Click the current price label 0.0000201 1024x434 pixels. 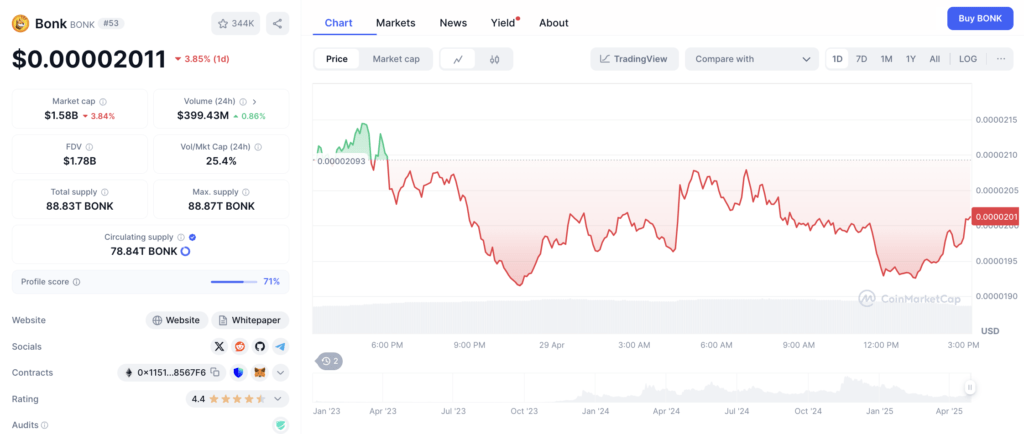(995, 217)
